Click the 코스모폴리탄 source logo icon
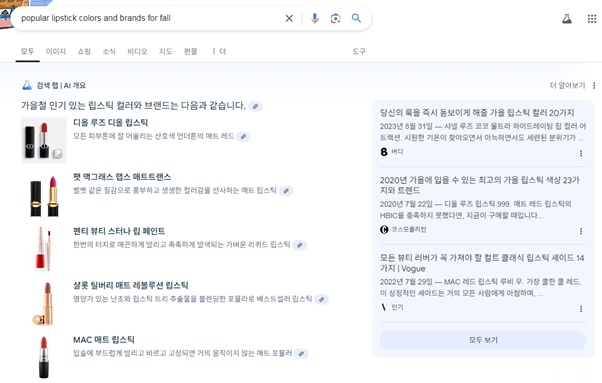Viewport: 602px width, 383px height. click(x=384, y=229)
